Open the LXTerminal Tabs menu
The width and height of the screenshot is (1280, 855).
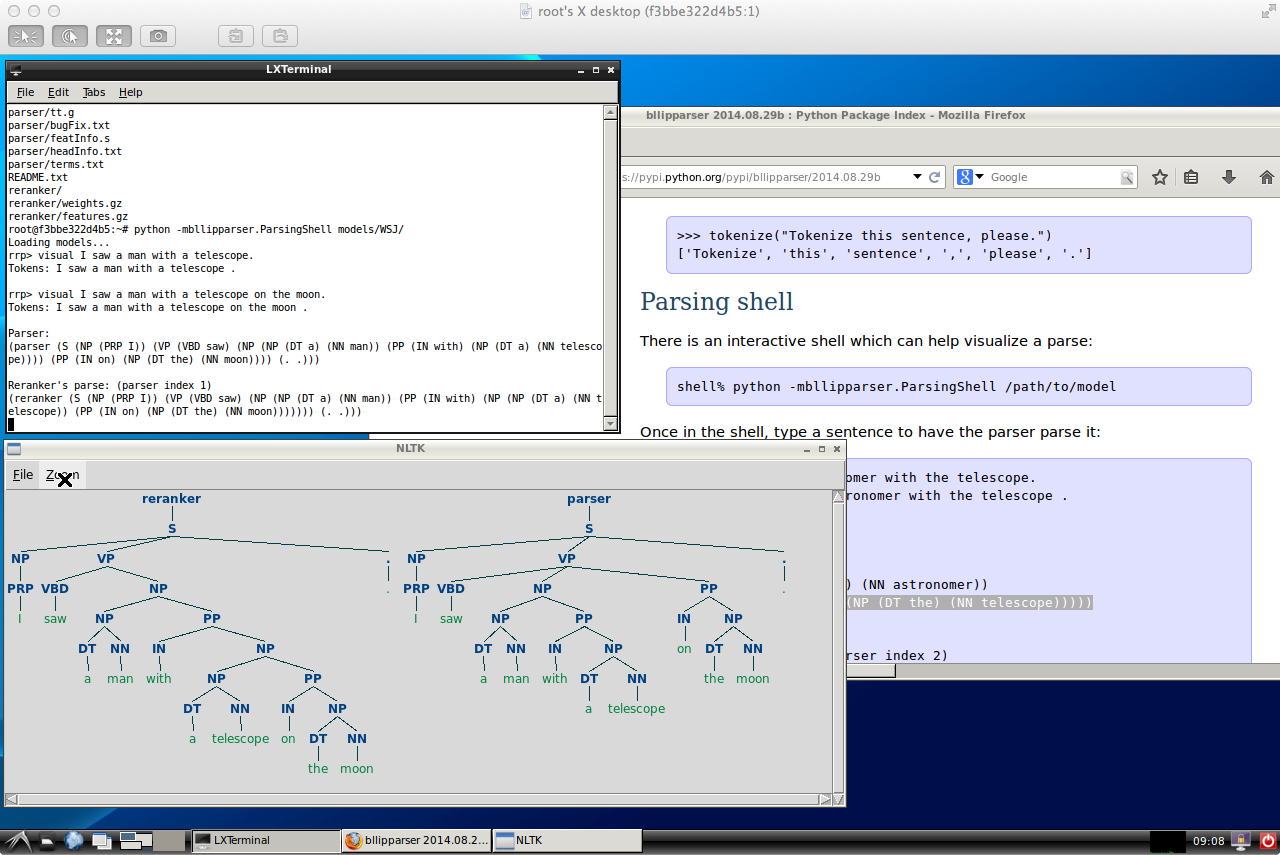point(94,92)
